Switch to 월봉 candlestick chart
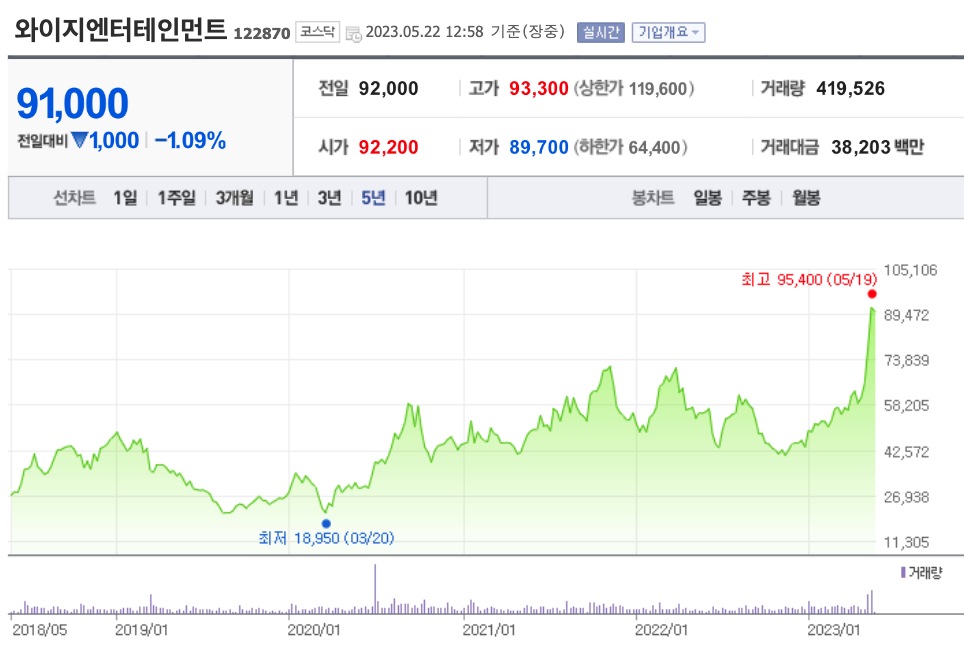 pos(806,198)
